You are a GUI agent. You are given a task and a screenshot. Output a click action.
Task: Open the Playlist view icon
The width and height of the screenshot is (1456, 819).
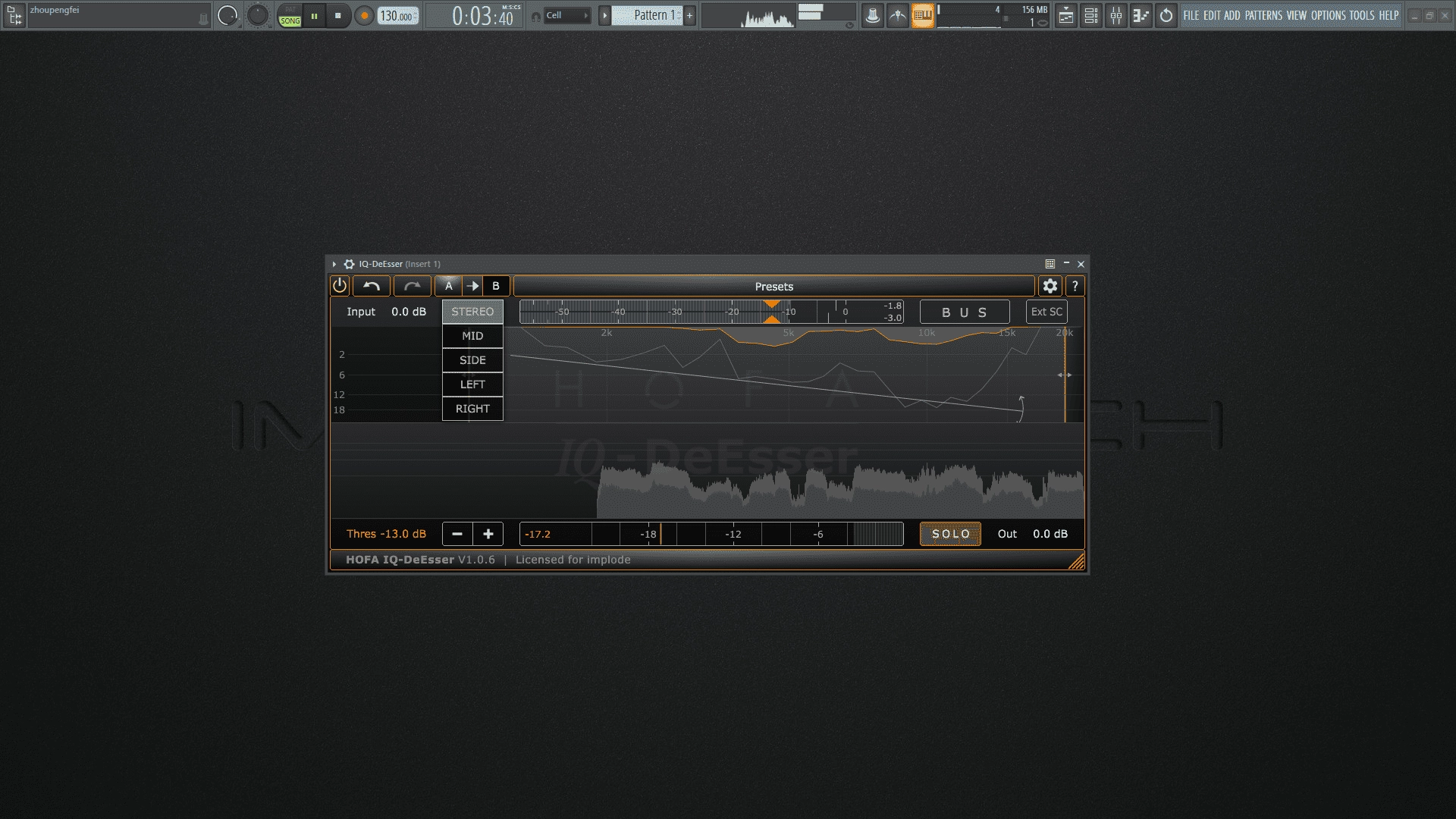(1066, 15)
